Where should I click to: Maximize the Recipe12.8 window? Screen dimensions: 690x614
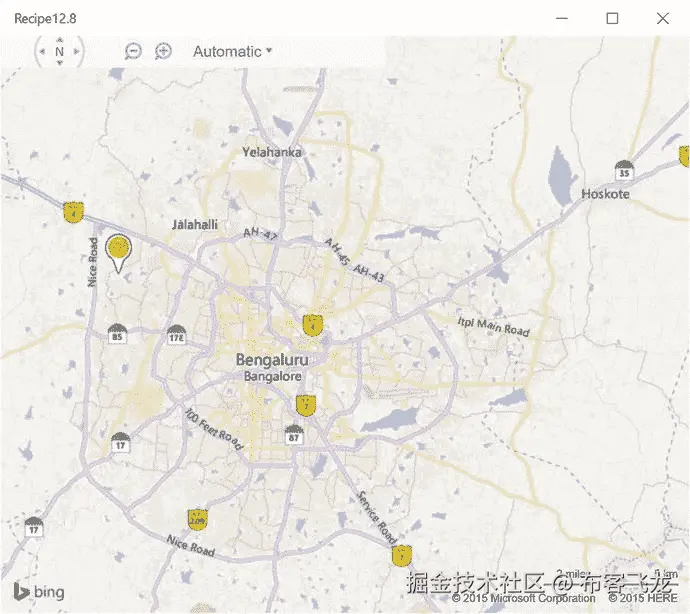point(612,18)
